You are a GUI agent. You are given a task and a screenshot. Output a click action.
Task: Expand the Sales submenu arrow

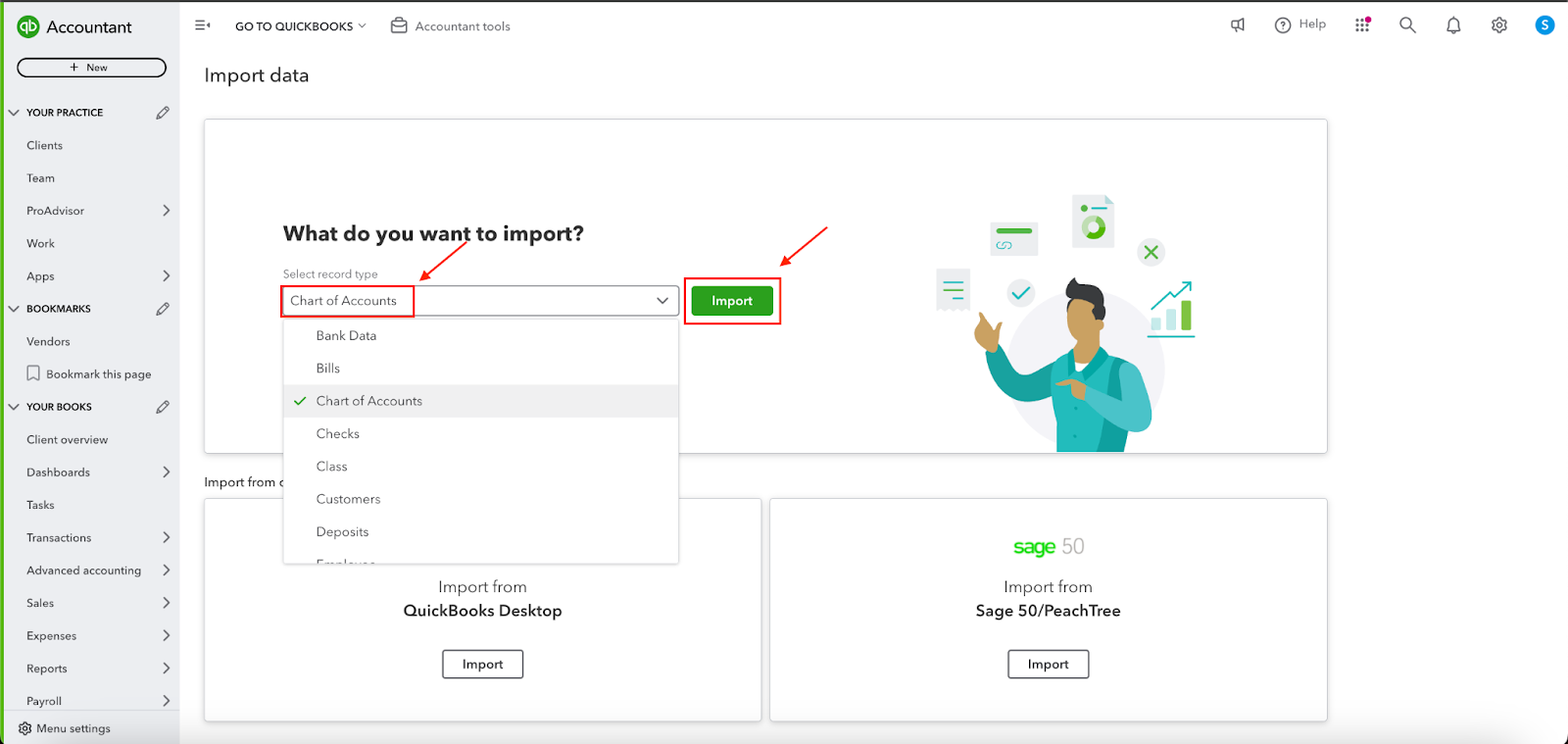pos(166,603)
